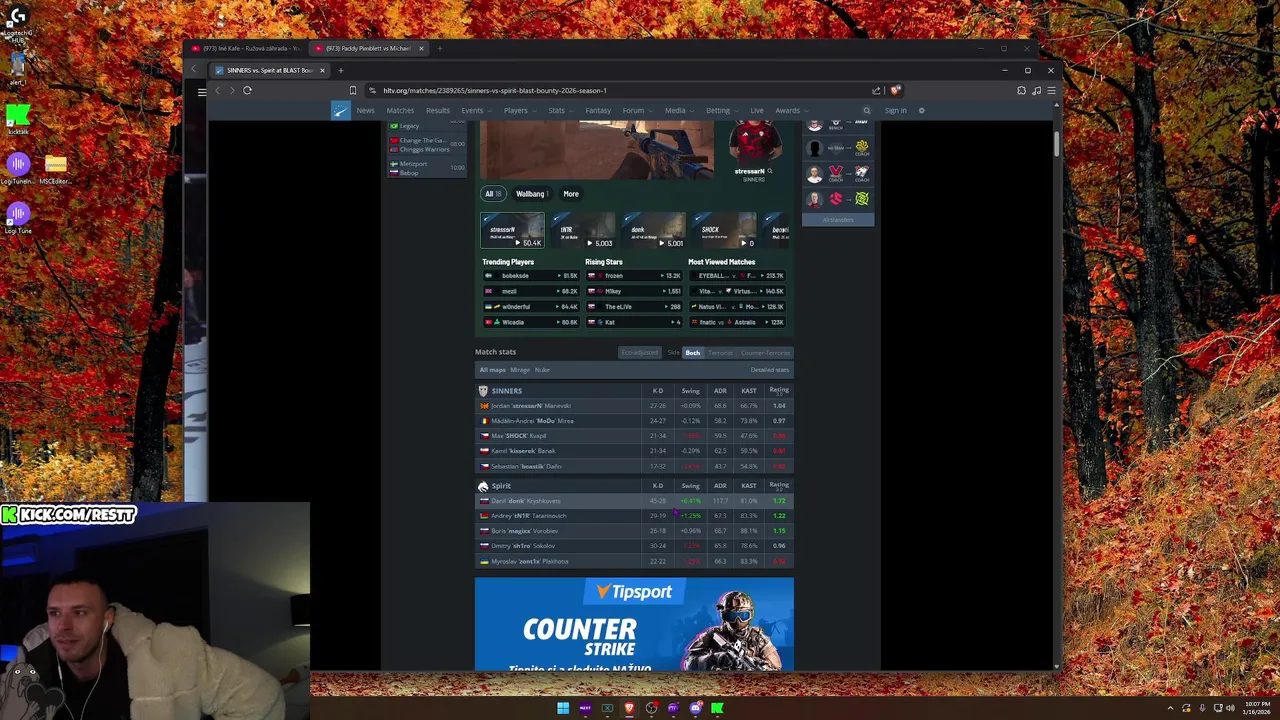Viewport: 1280px width, 720px height.
Task: Open the browser extensions puzzle icon
Action: pos(1021,91)
